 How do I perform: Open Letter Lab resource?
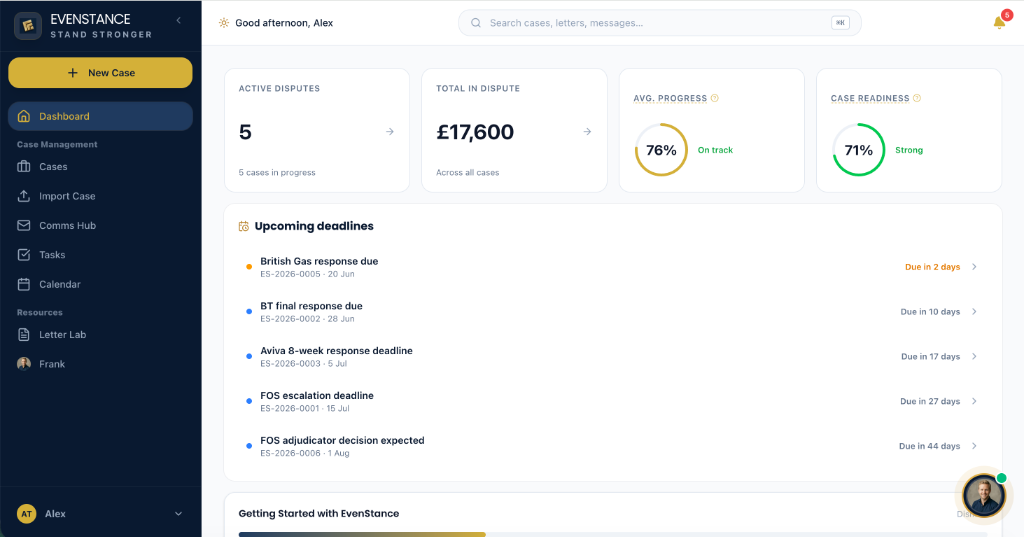[x=100, y=334]
